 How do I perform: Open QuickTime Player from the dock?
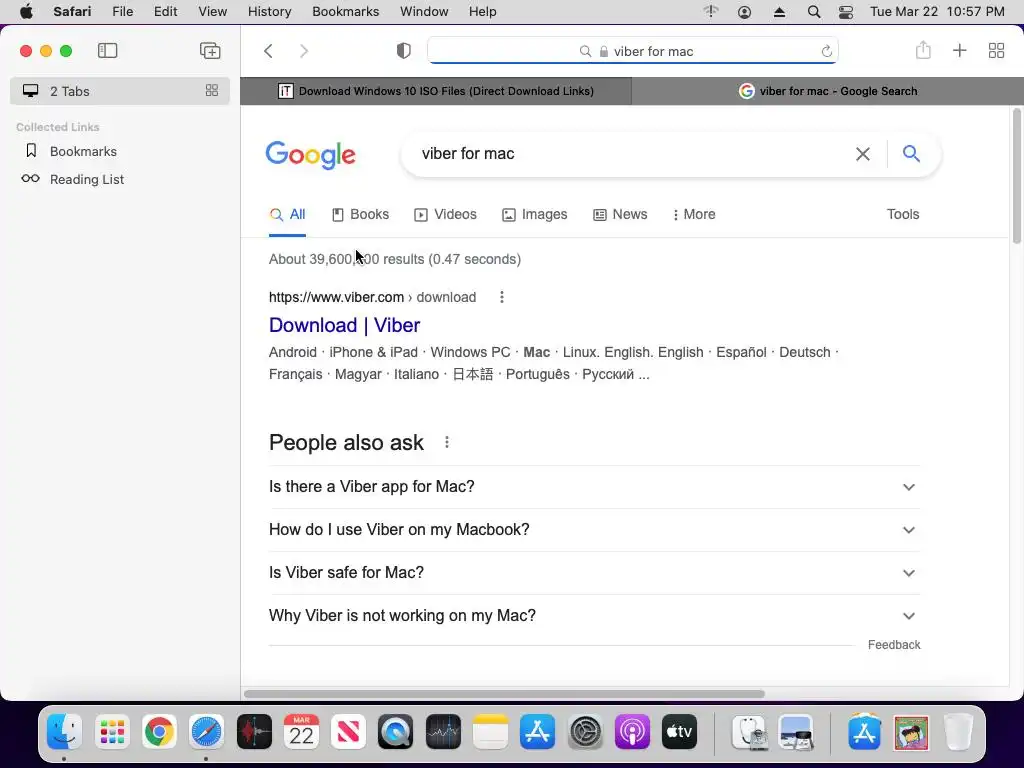[395, 731]
